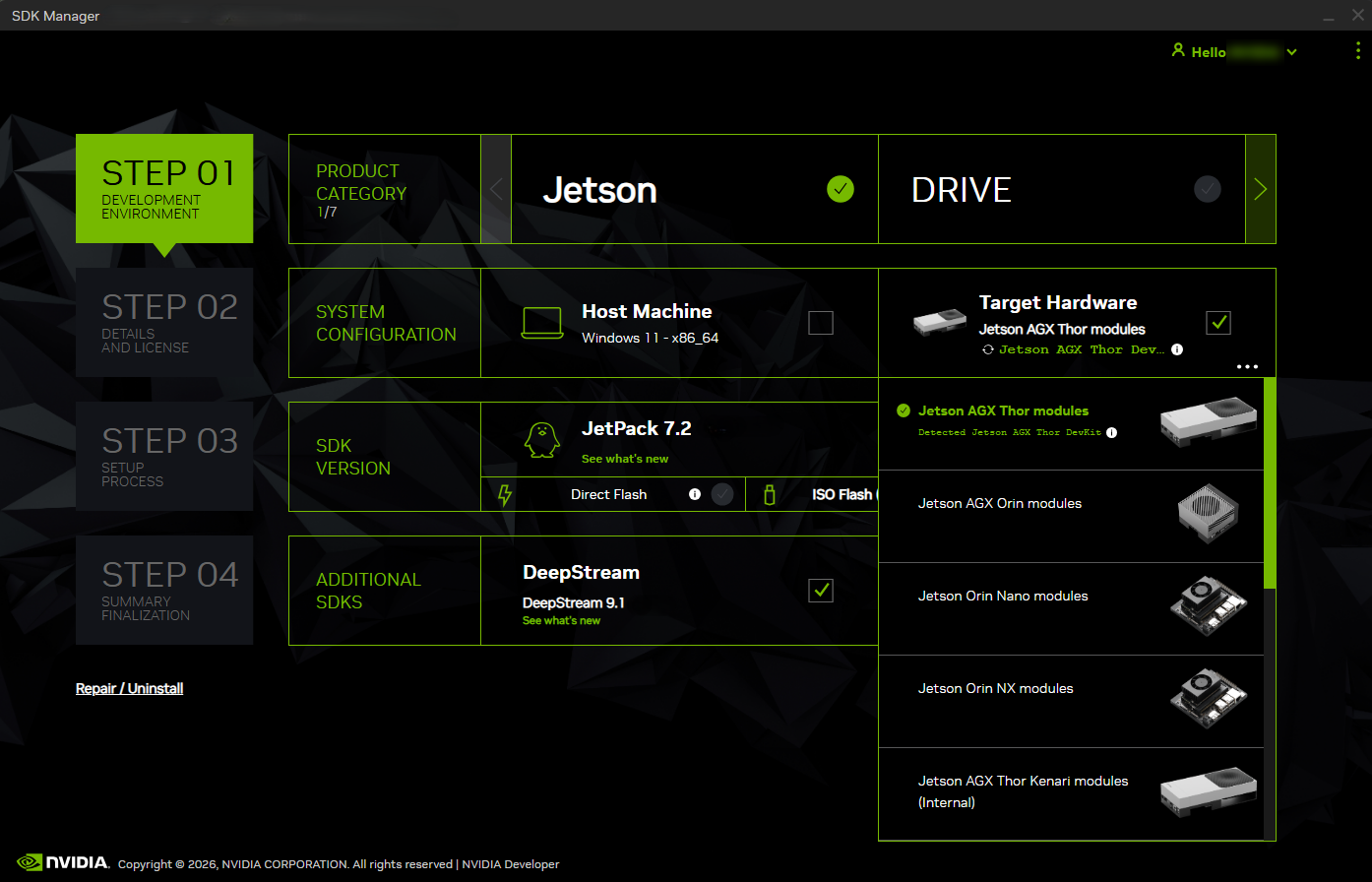The image size is (1372, 882).
Task: Click the Jetson AGX Thor Dev… green text
Action: pyautogui.click(x=1082, y=349)
